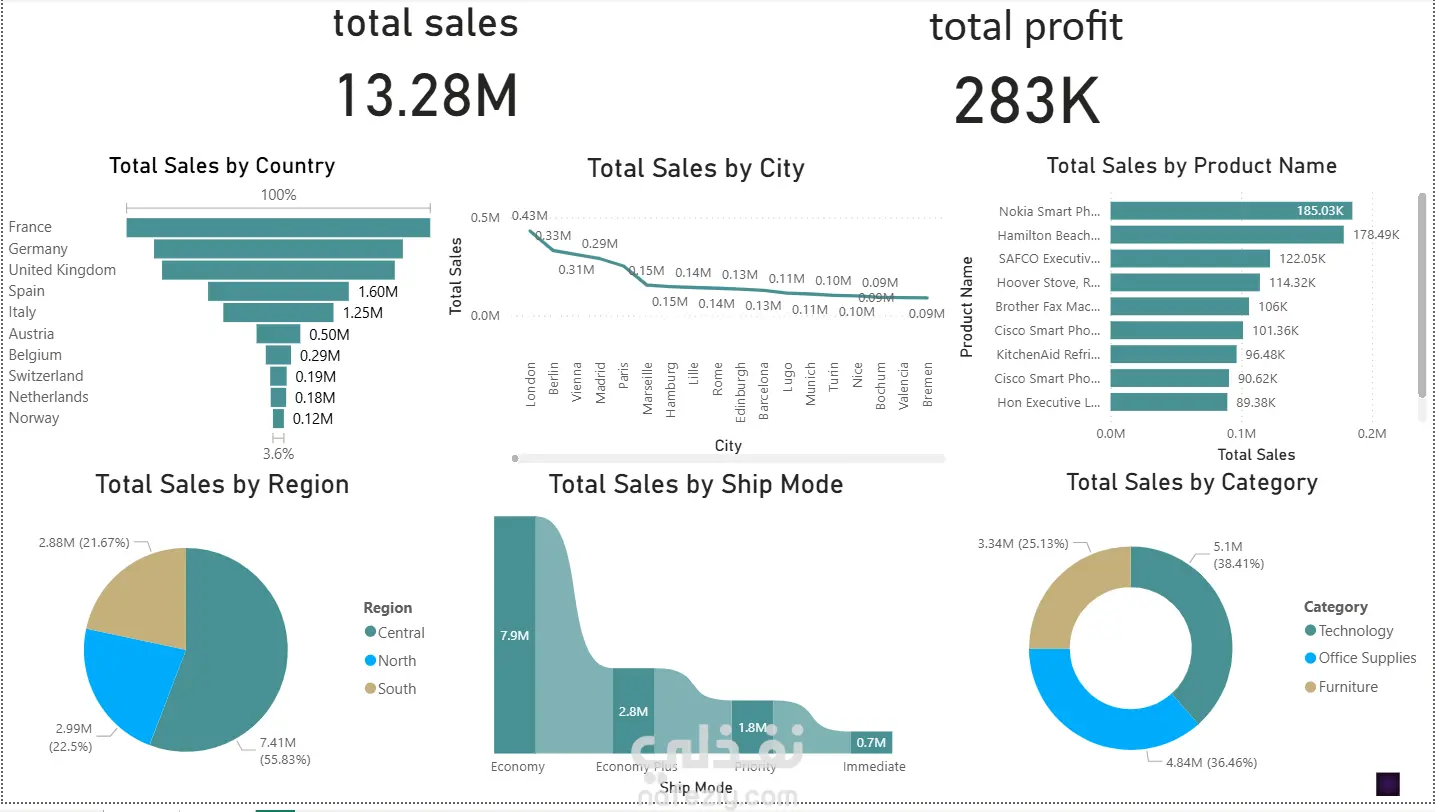Click the Norway country label
Image resolution: width=1435 pixels, height=812 pixels.
coord(34,418)
